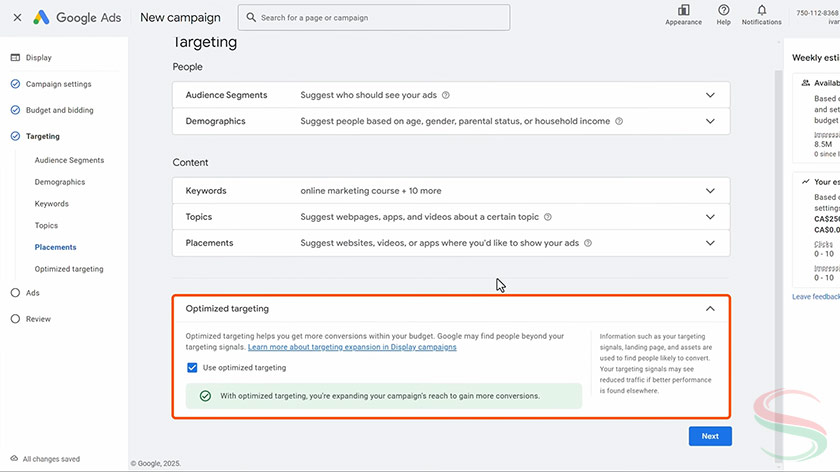Go to Campaign settings step in sidebar

pyautogui.click(x=58, y=84)
